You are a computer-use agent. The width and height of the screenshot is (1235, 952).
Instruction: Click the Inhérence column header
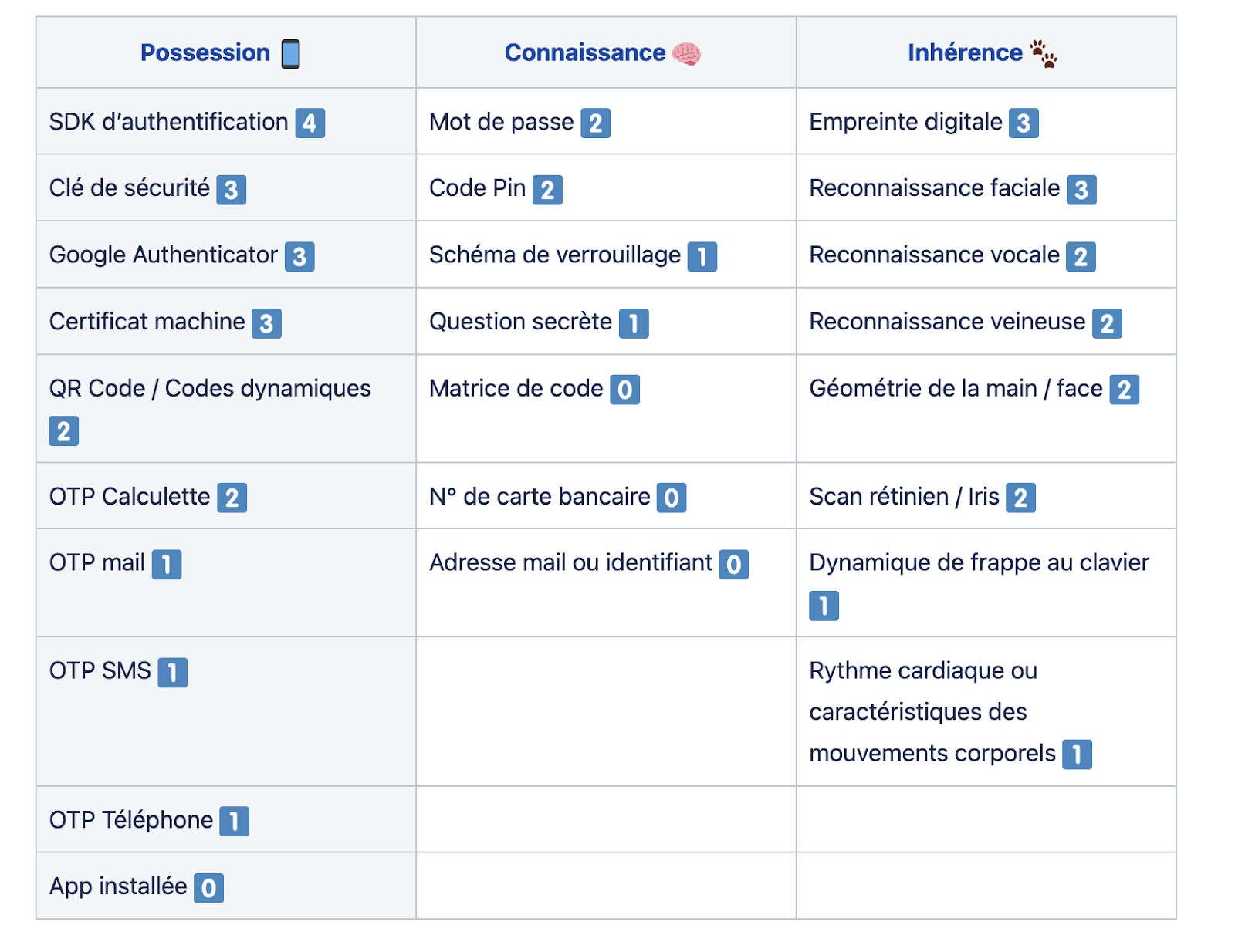(x=965, y=52)
